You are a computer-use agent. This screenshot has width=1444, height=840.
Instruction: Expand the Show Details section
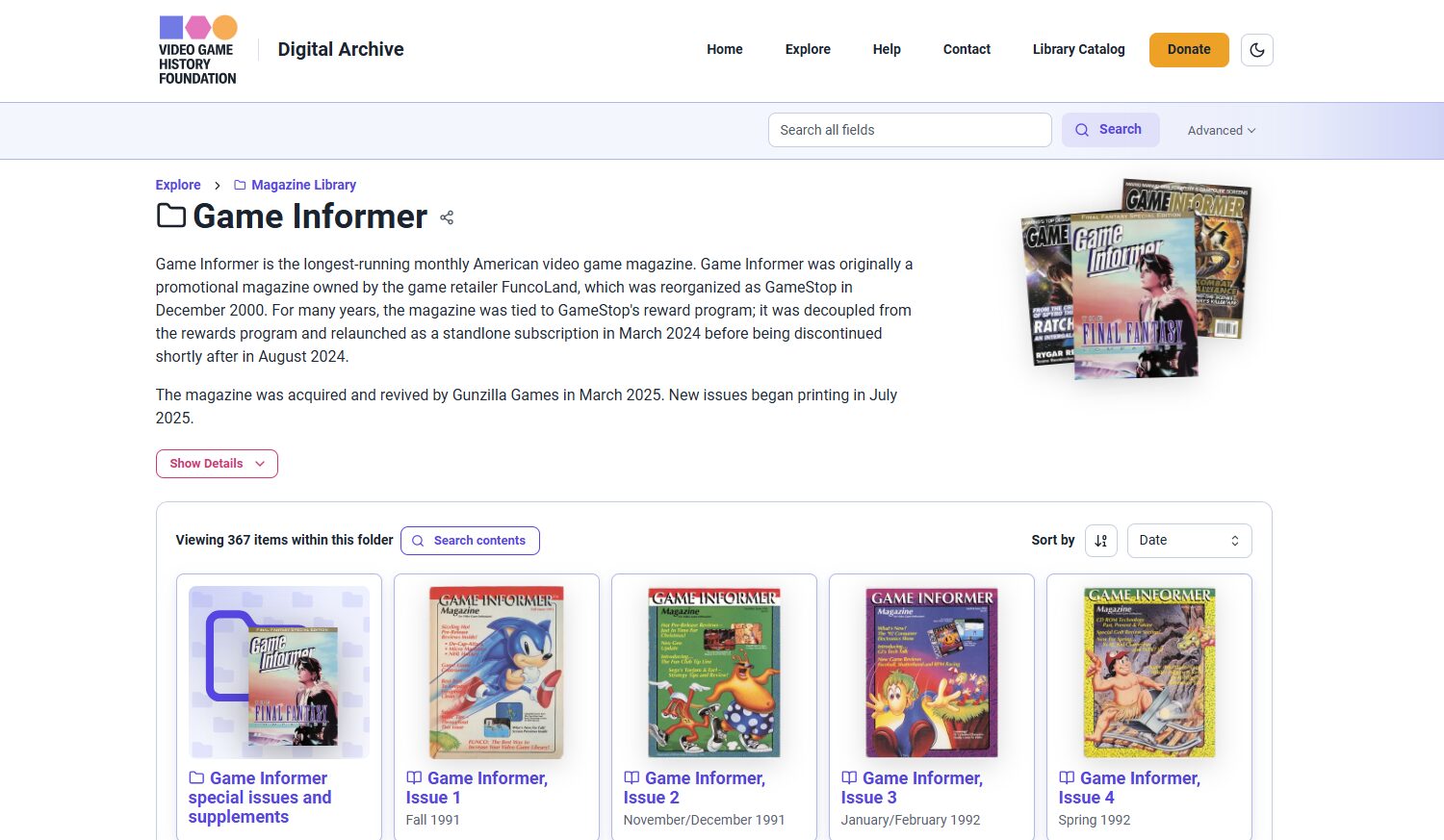tap(216, 463)
